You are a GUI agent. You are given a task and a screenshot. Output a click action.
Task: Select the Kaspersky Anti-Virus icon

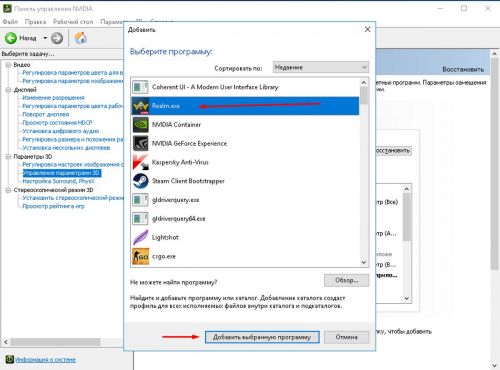click(140, 162)
